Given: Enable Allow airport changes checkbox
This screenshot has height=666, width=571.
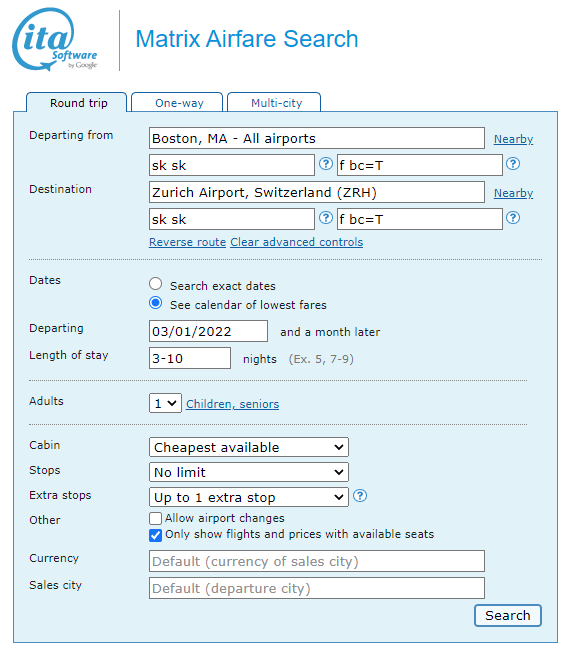Looking at the screenshot, I should pyautogui.click(x=155, y=519).
